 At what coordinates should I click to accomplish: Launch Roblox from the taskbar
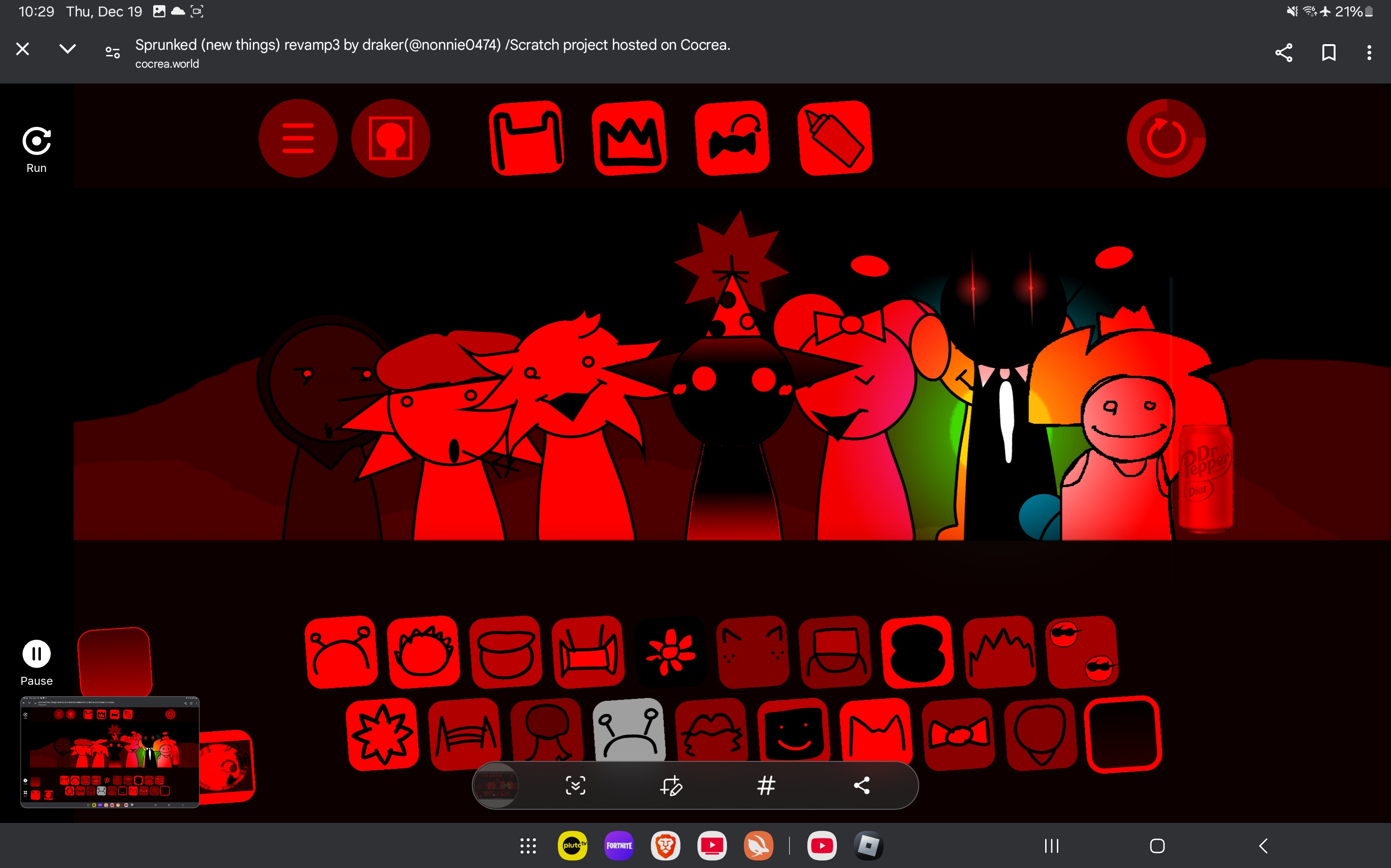868,845
